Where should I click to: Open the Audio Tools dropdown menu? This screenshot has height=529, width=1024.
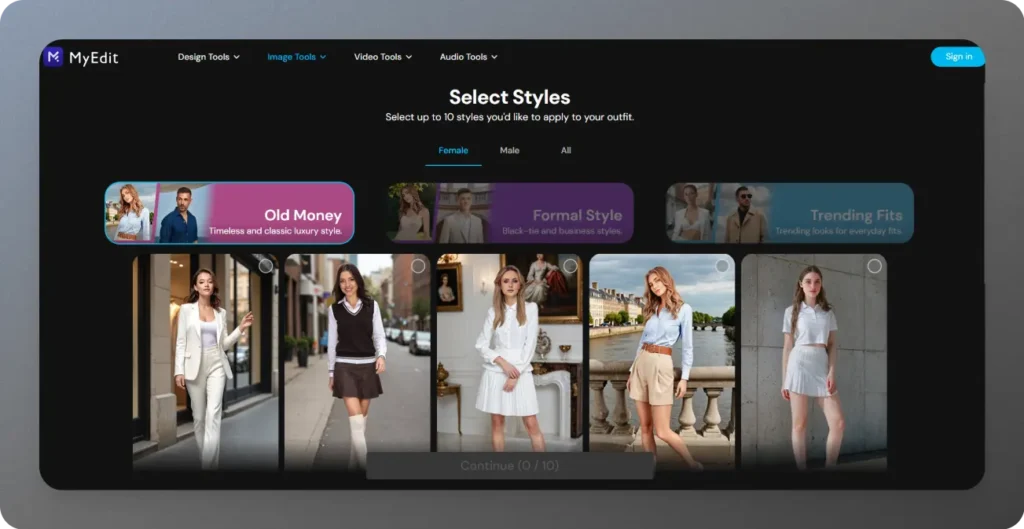click(468, 57)
